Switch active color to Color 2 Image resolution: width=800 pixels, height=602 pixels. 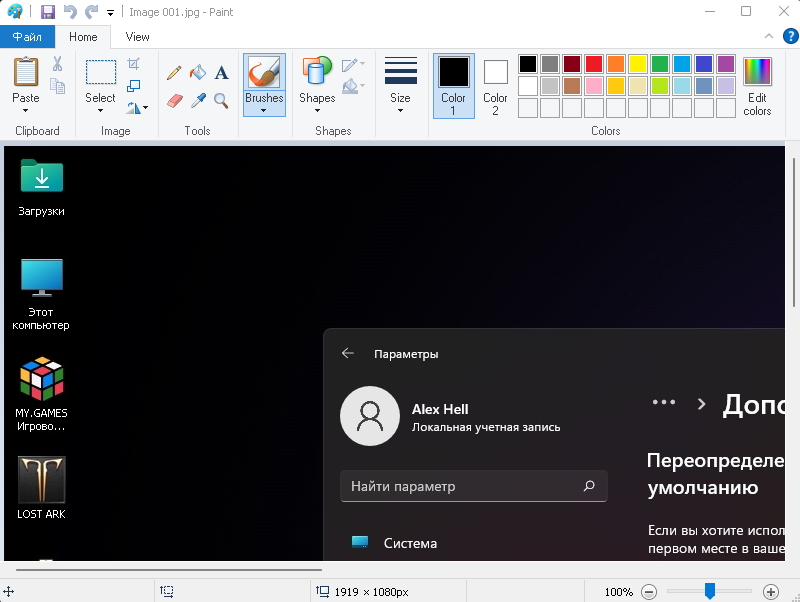tap(496, 85)
